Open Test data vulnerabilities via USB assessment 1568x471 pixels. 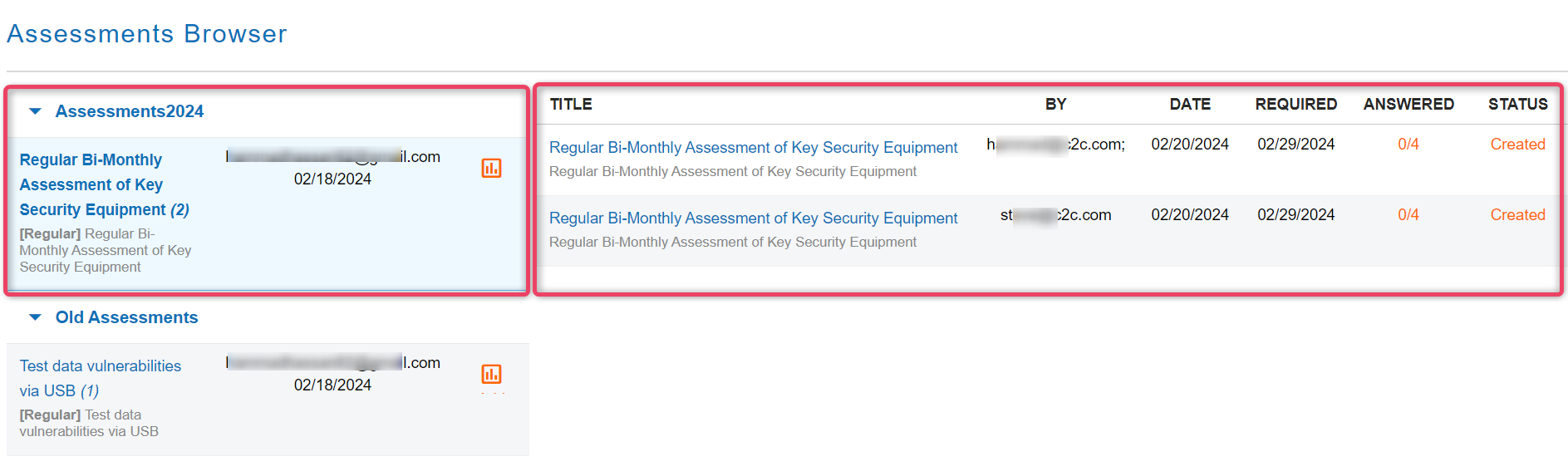(101, 378)
